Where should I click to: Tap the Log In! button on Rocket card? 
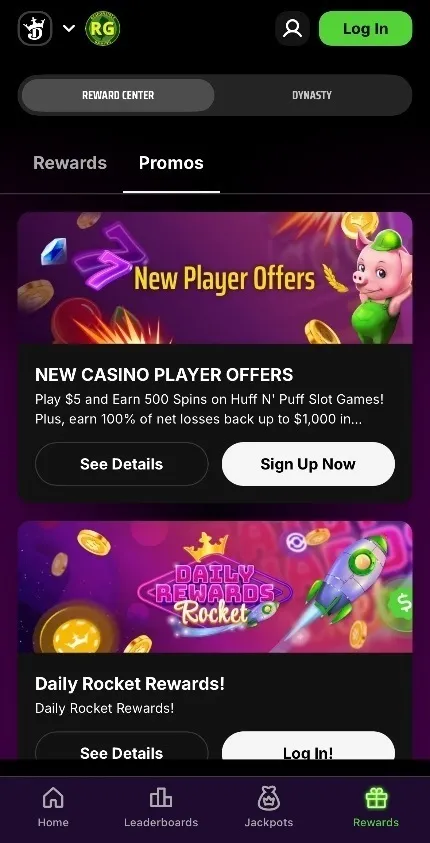tap(308, 747)
